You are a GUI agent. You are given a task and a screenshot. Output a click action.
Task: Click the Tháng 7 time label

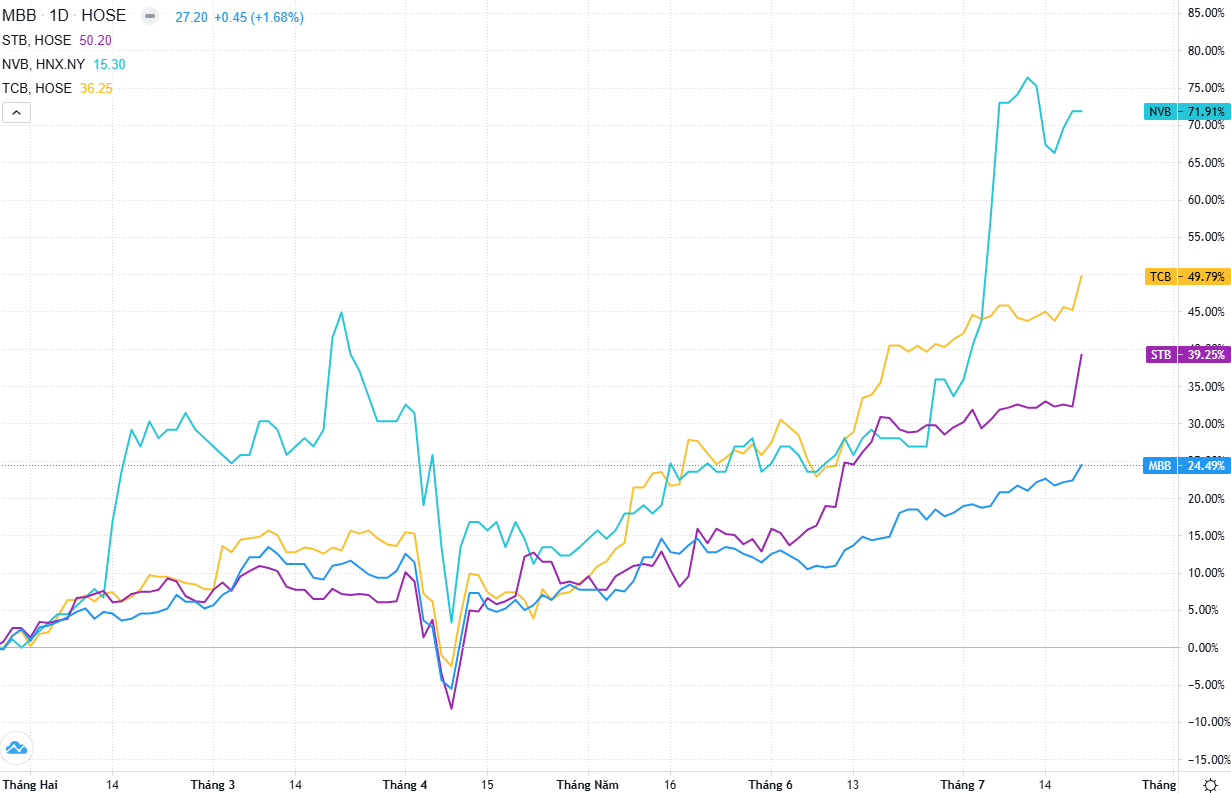(x=962, y=785)
